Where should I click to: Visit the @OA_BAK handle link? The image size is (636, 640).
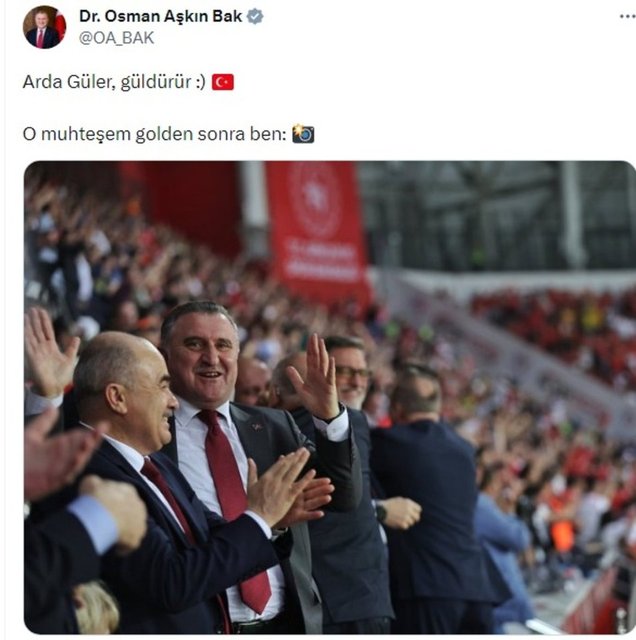[x=116, y=38]
